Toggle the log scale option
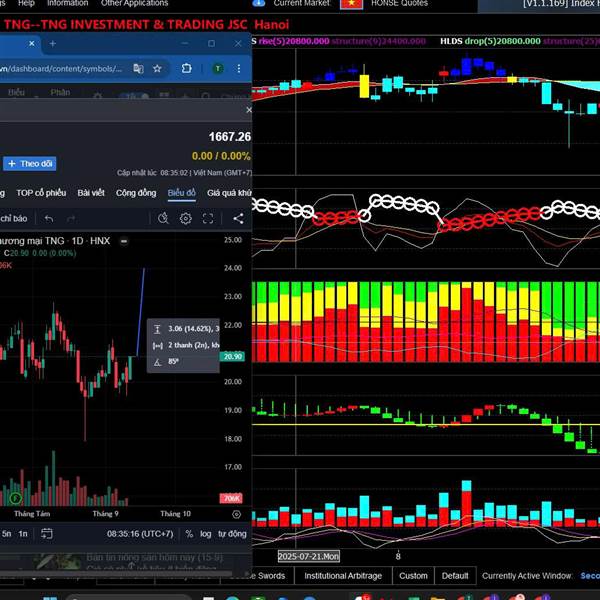 [205, 533]
